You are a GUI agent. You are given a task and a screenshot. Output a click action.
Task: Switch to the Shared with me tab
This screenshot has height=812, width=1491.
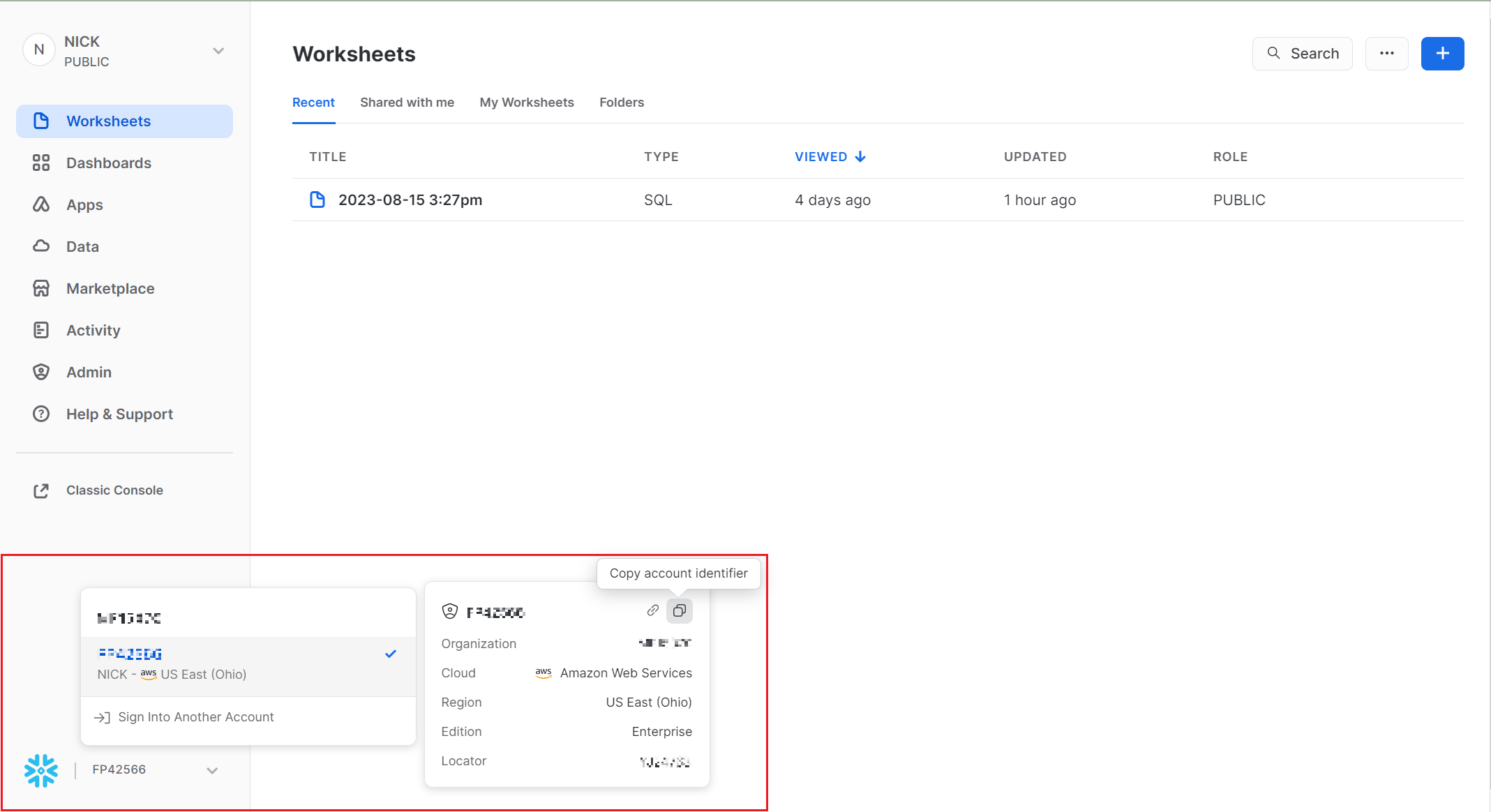[x=407, y=102]
